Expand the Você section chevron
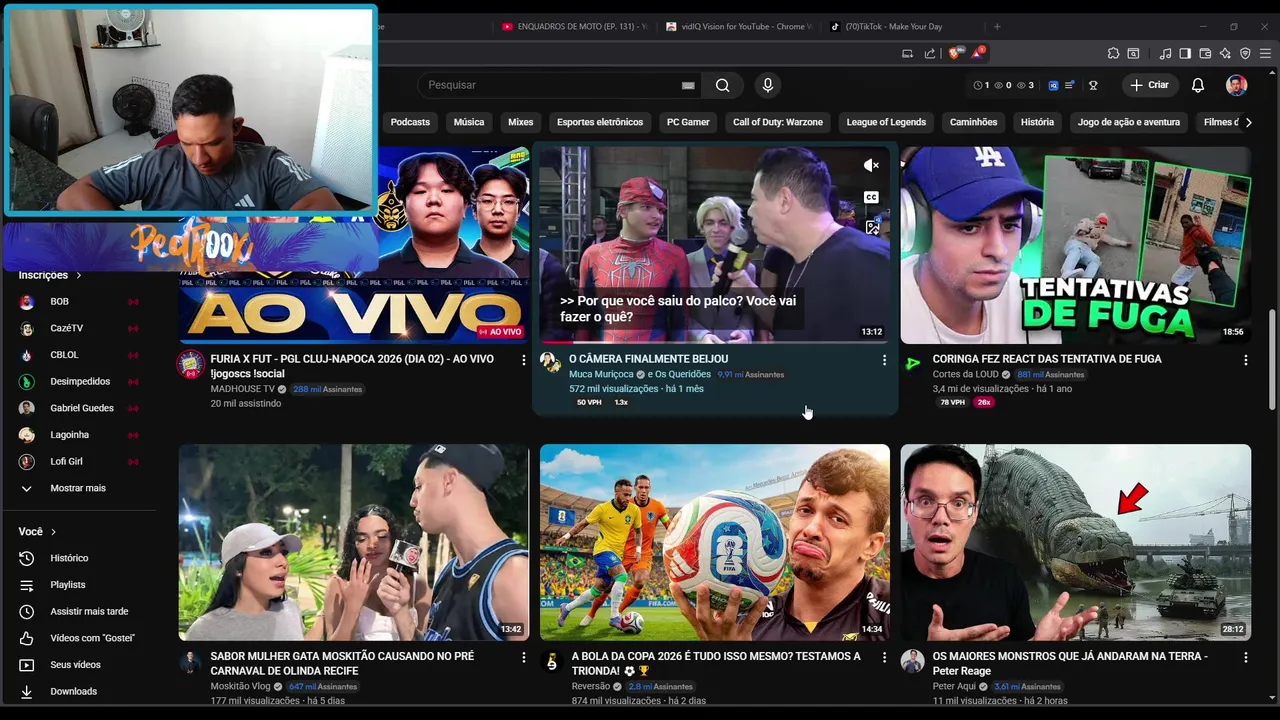 [x=53, y=532]
